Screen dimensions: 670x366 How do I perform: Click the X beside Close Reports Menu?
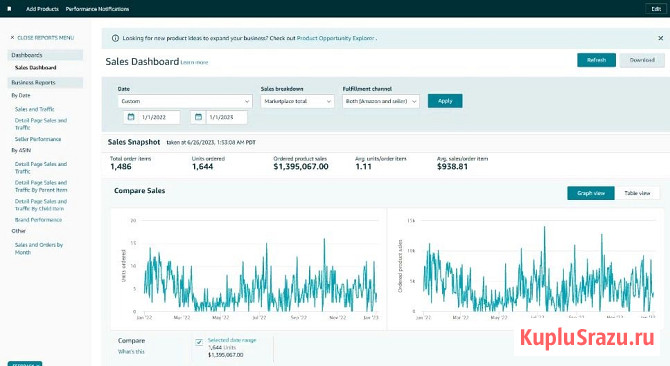tap(12, 38)
